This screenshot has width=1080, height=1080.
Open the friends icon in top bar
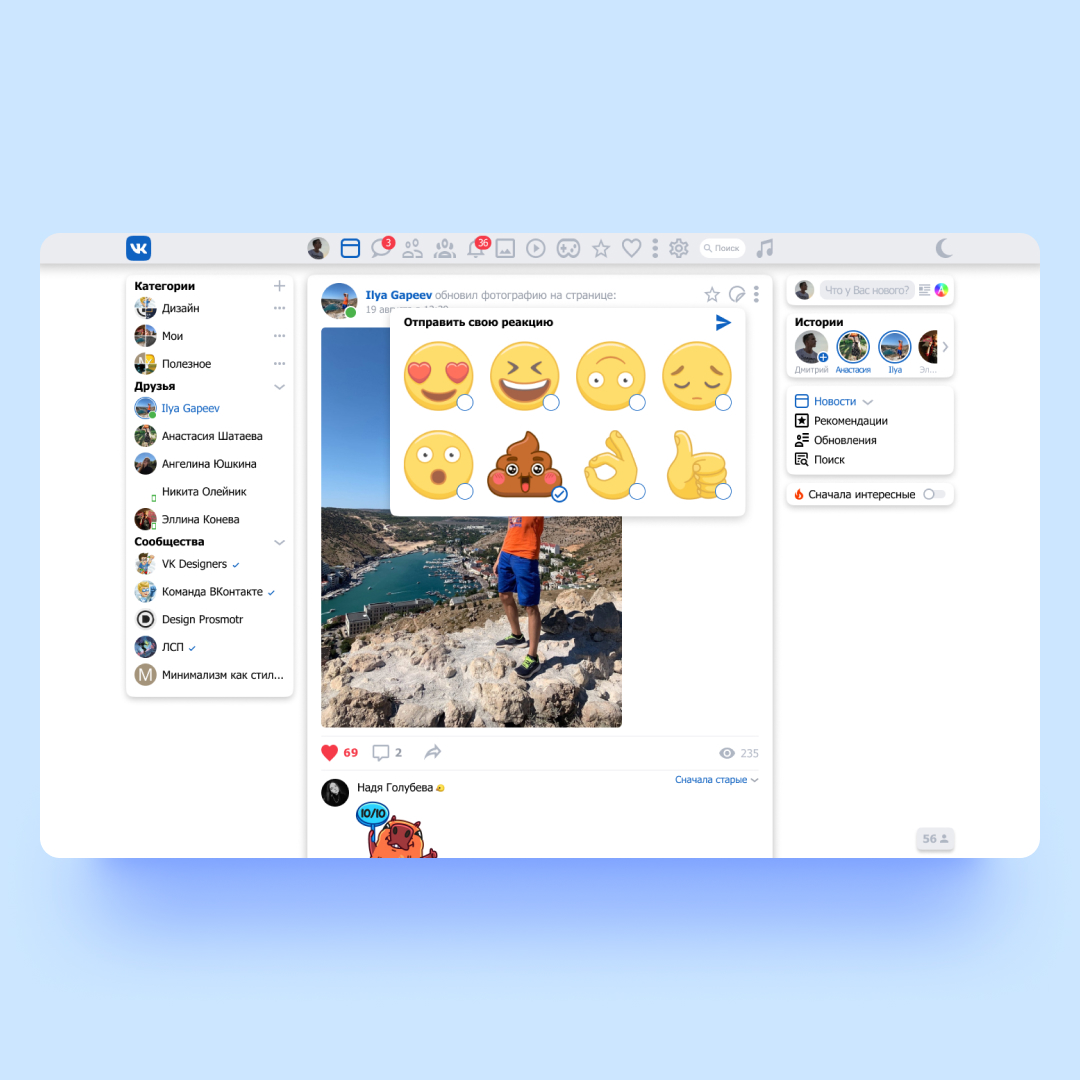tap(413, 249)
